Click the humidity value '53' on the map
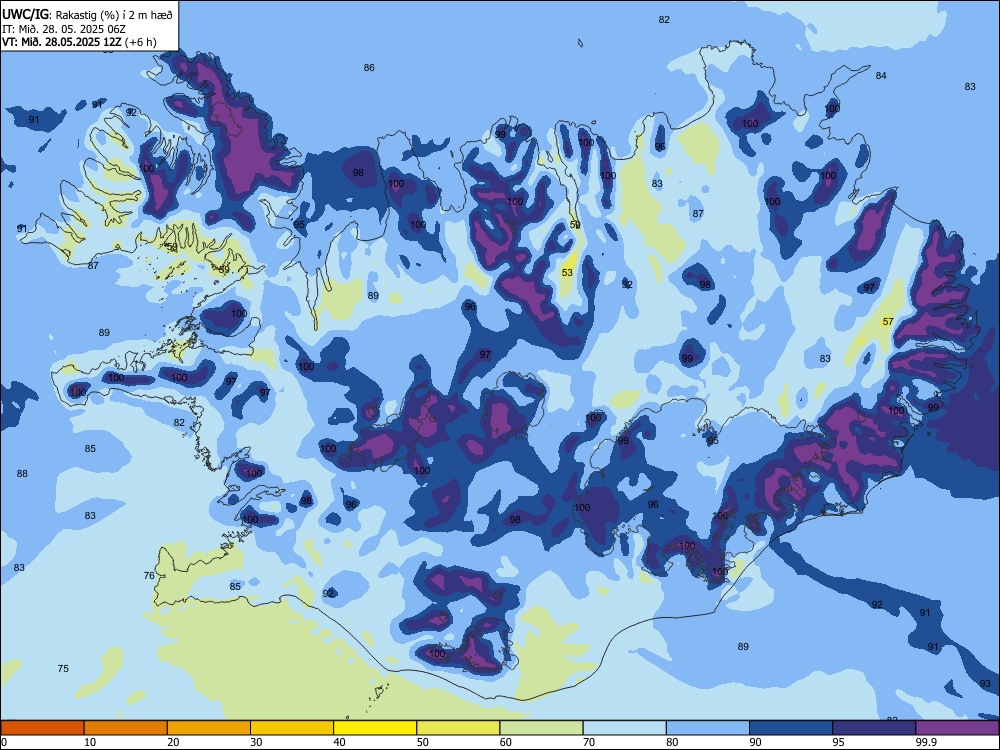Image resolution: width=1000 pixels, height=750 pixels. (x=567, y=273)
